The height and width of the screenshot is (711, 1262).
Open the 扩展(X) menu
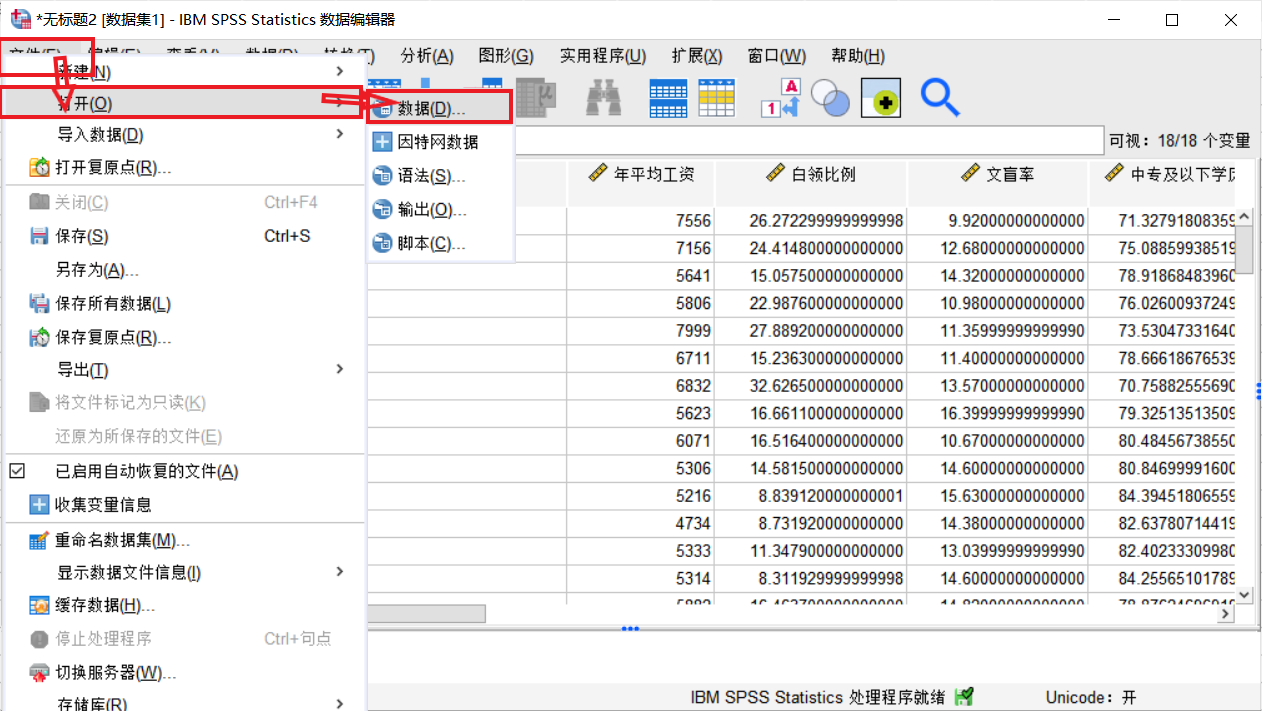tap(697, 56)
